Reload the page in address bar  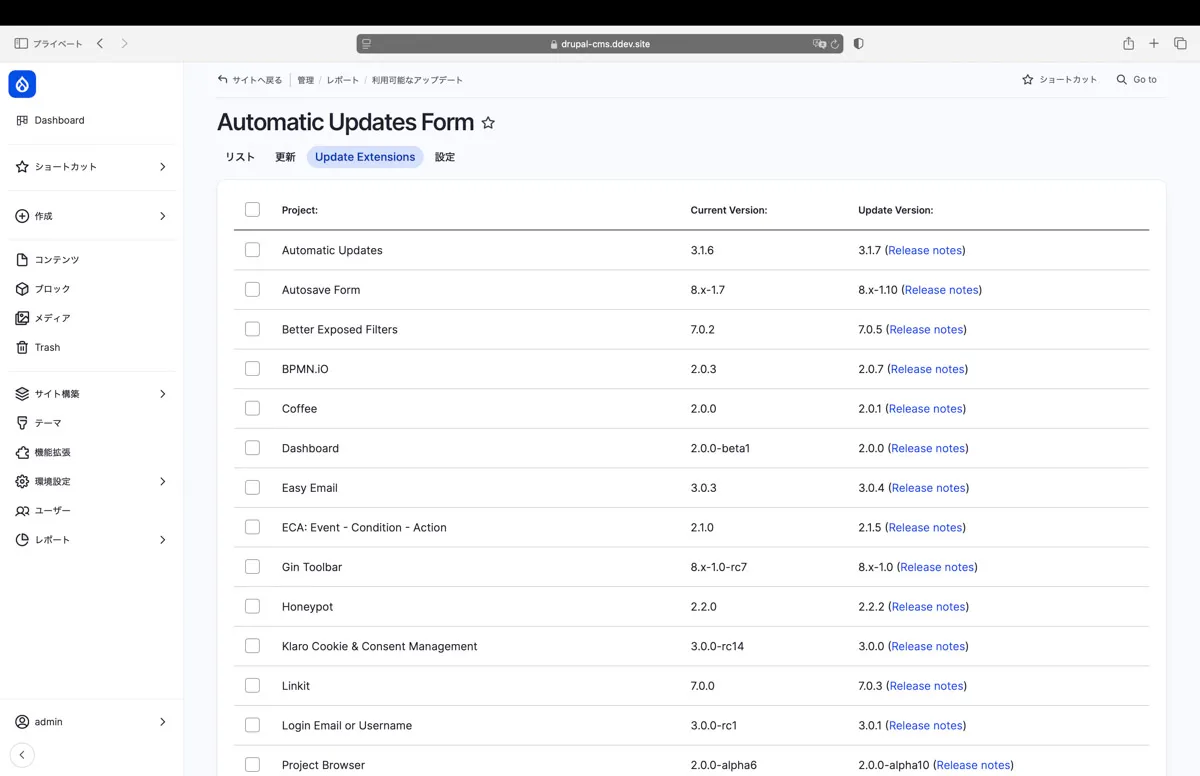pos(835,44)
